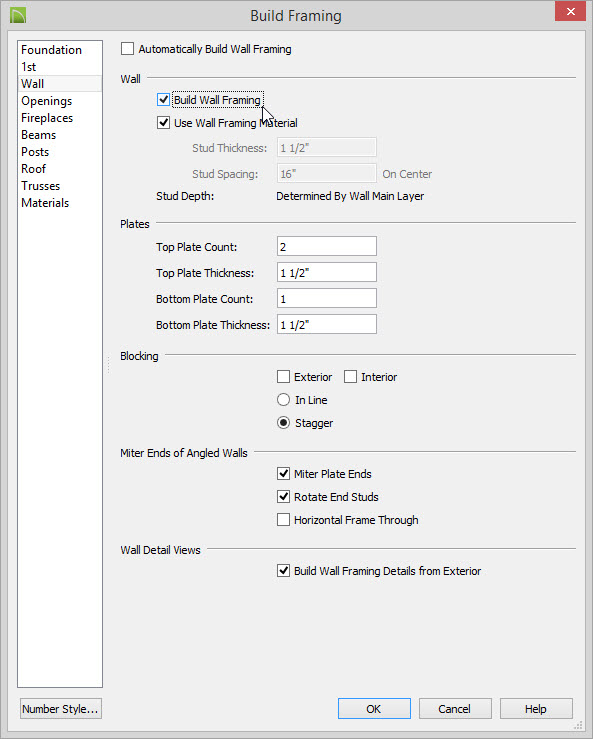Enable Interior blocking checkbox

(x=350, y=377)
